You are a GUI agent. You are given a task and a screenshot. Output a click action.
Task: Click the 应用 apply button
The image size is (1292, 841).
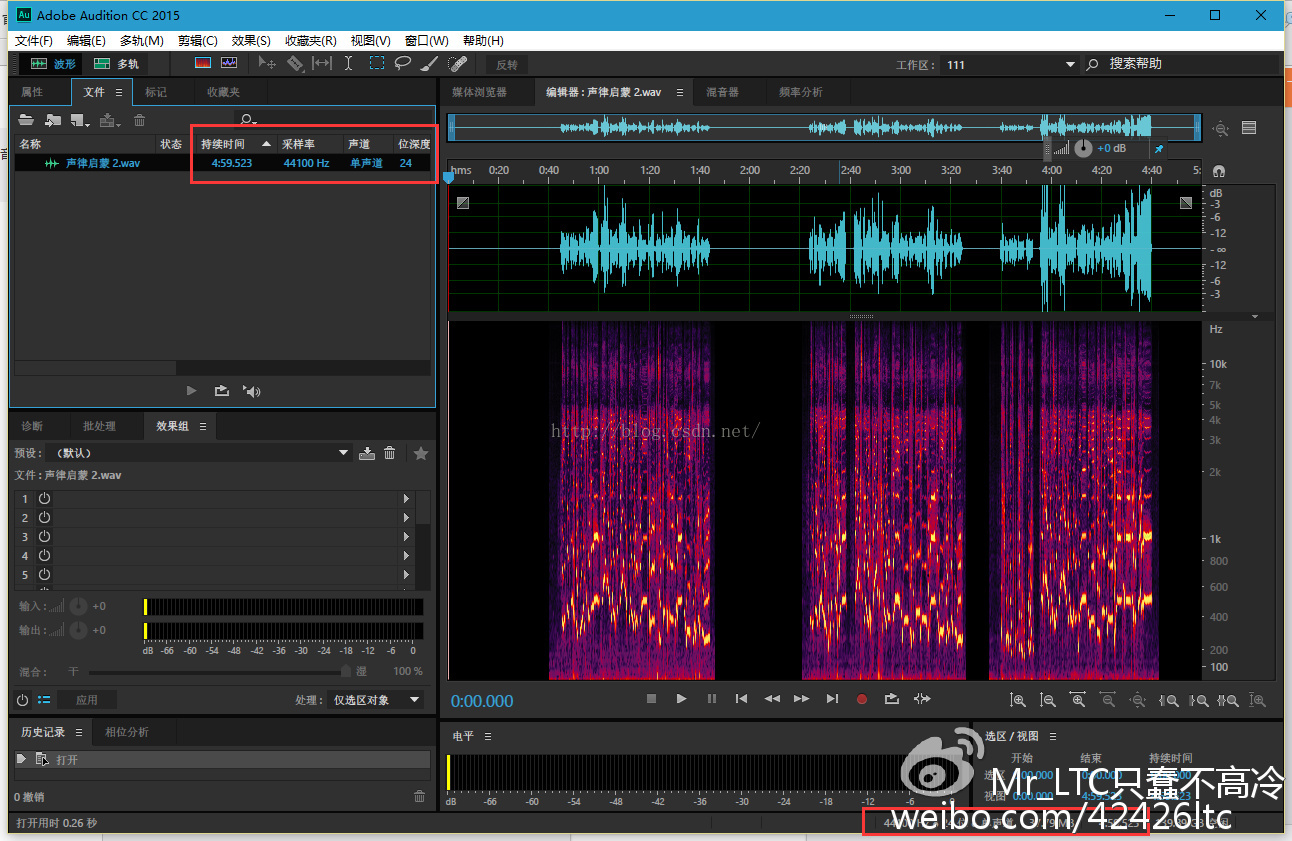(x=87, y=700)
